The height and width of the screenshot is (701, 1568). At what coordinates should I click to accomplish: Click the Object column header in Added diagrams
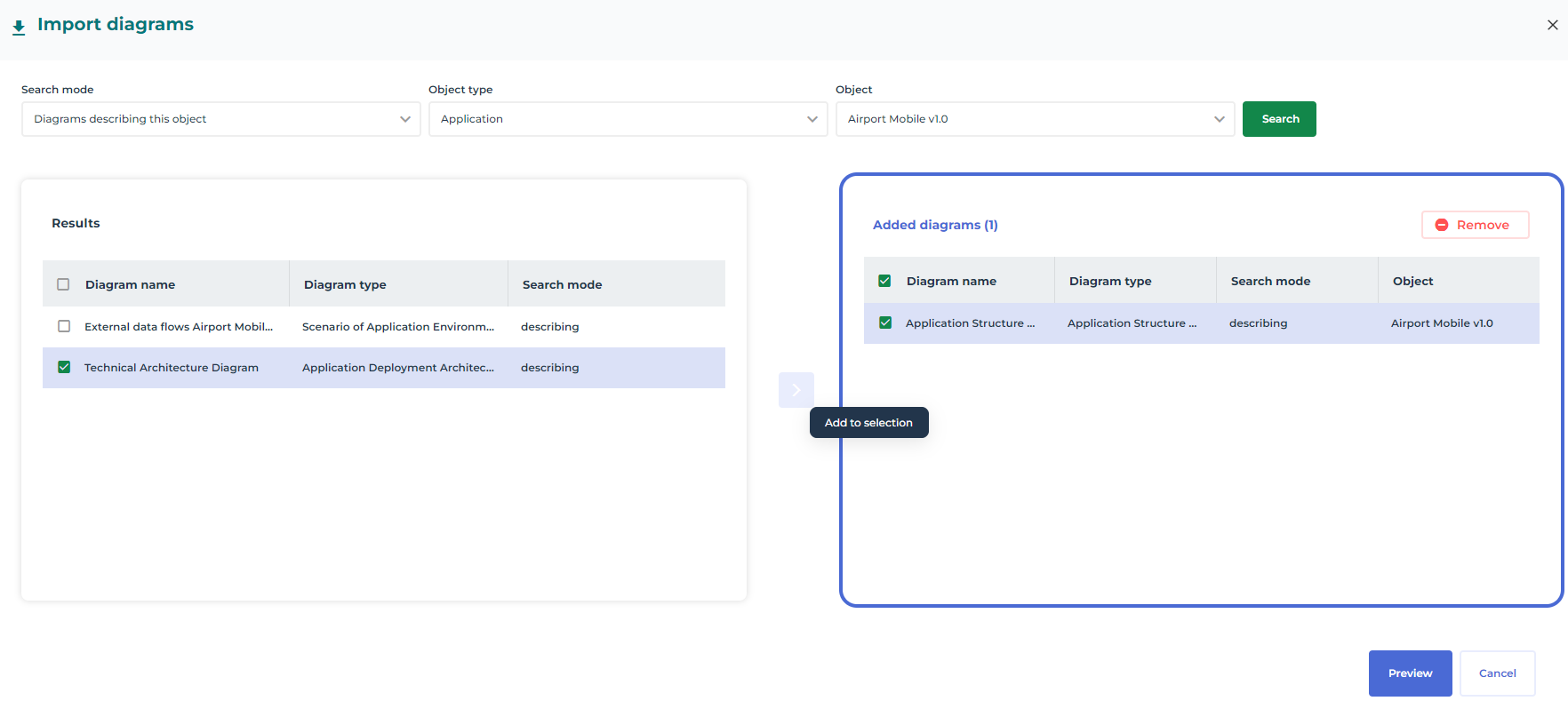tap(1412, 281)
